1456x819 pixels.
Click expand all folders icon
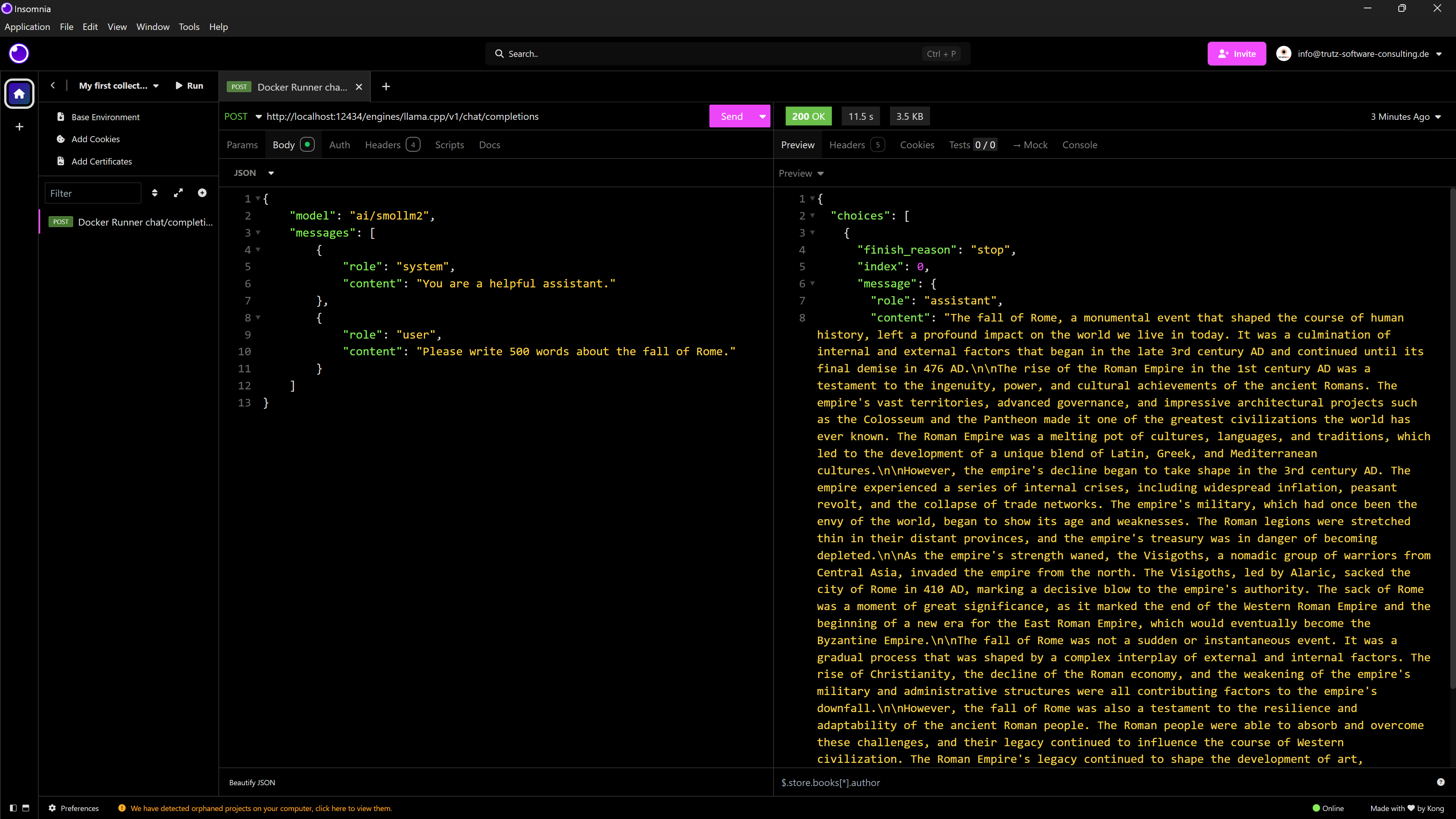click(178, 193)
